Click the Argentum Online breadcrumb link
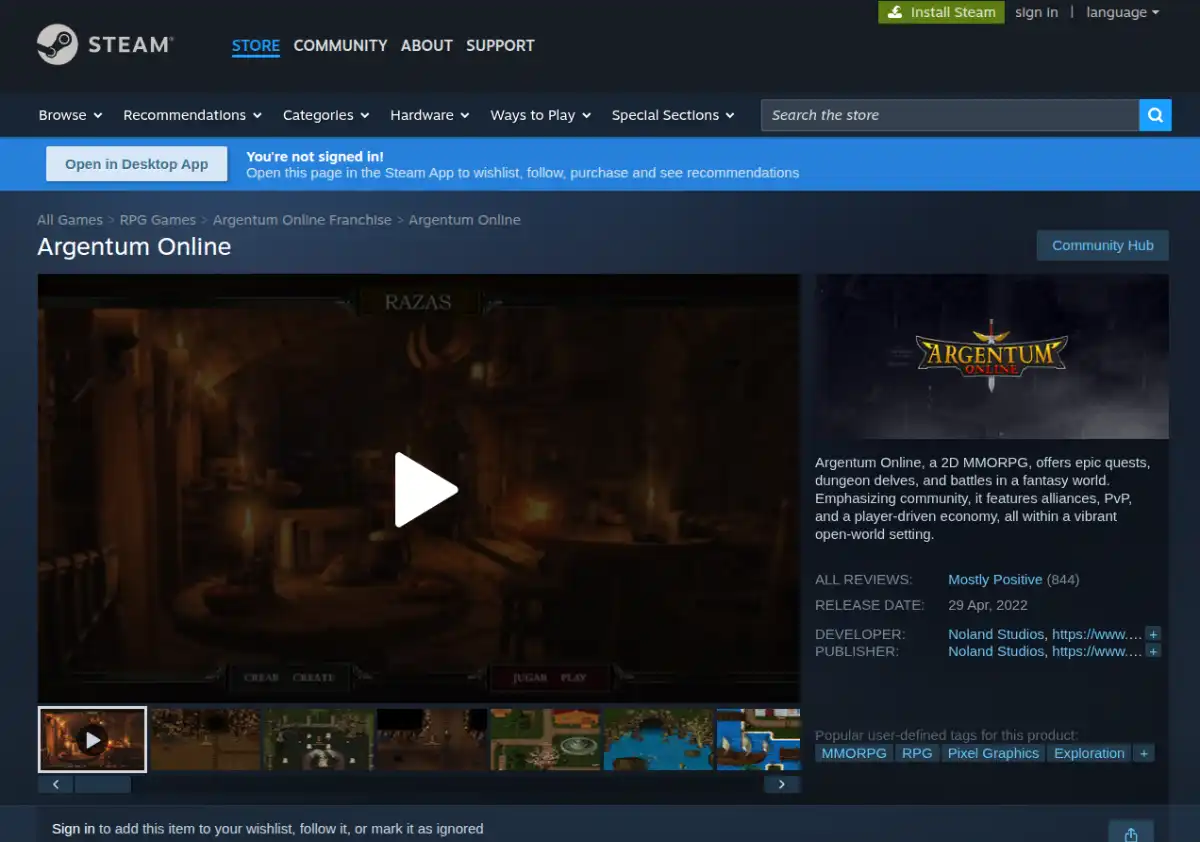Screen dimensions: 1200x842 pos(465,220)
